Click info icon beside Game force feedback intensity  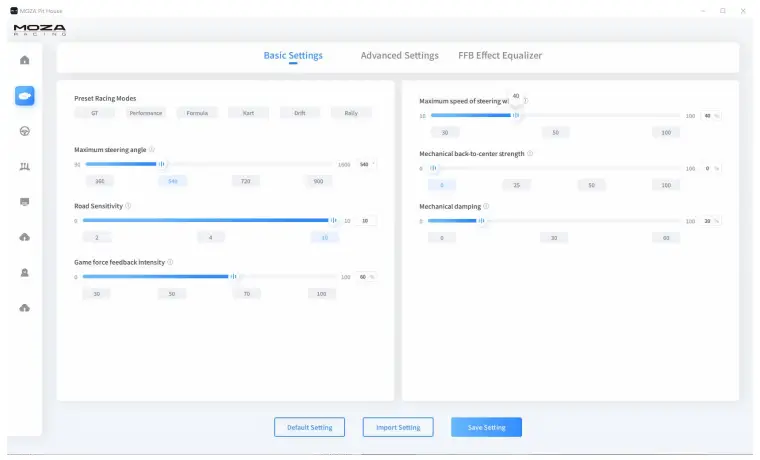tap(170, 262)
